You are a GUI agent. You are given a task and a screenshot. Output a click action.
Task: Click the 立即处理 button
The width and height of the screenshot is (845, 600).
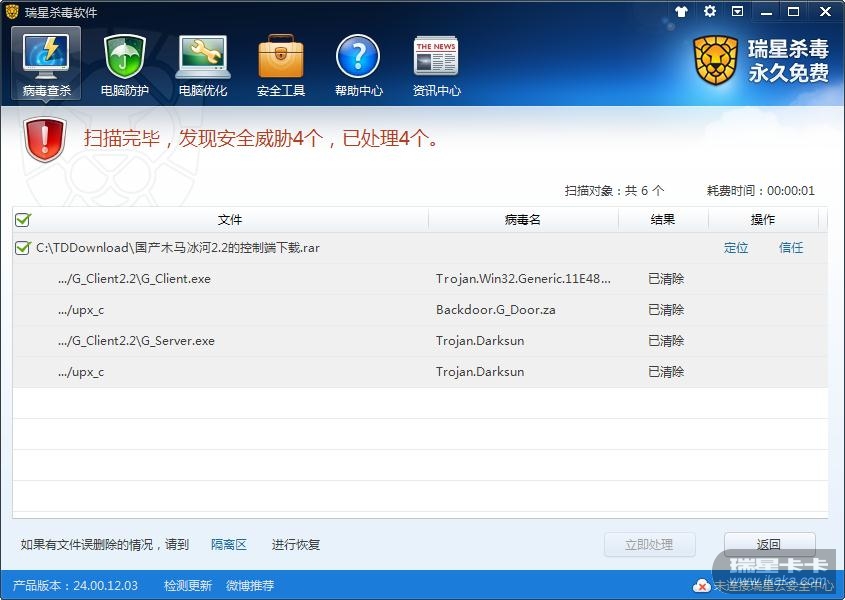(x=649, y=544)
